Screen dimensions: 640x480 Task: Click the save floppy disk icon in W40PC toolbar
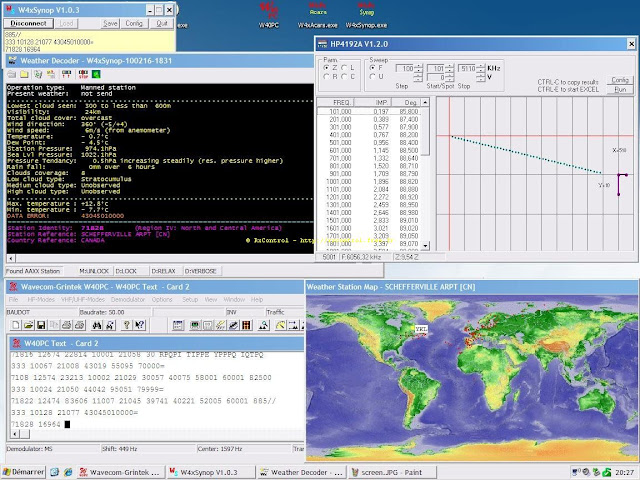click(x=41, y=325)
